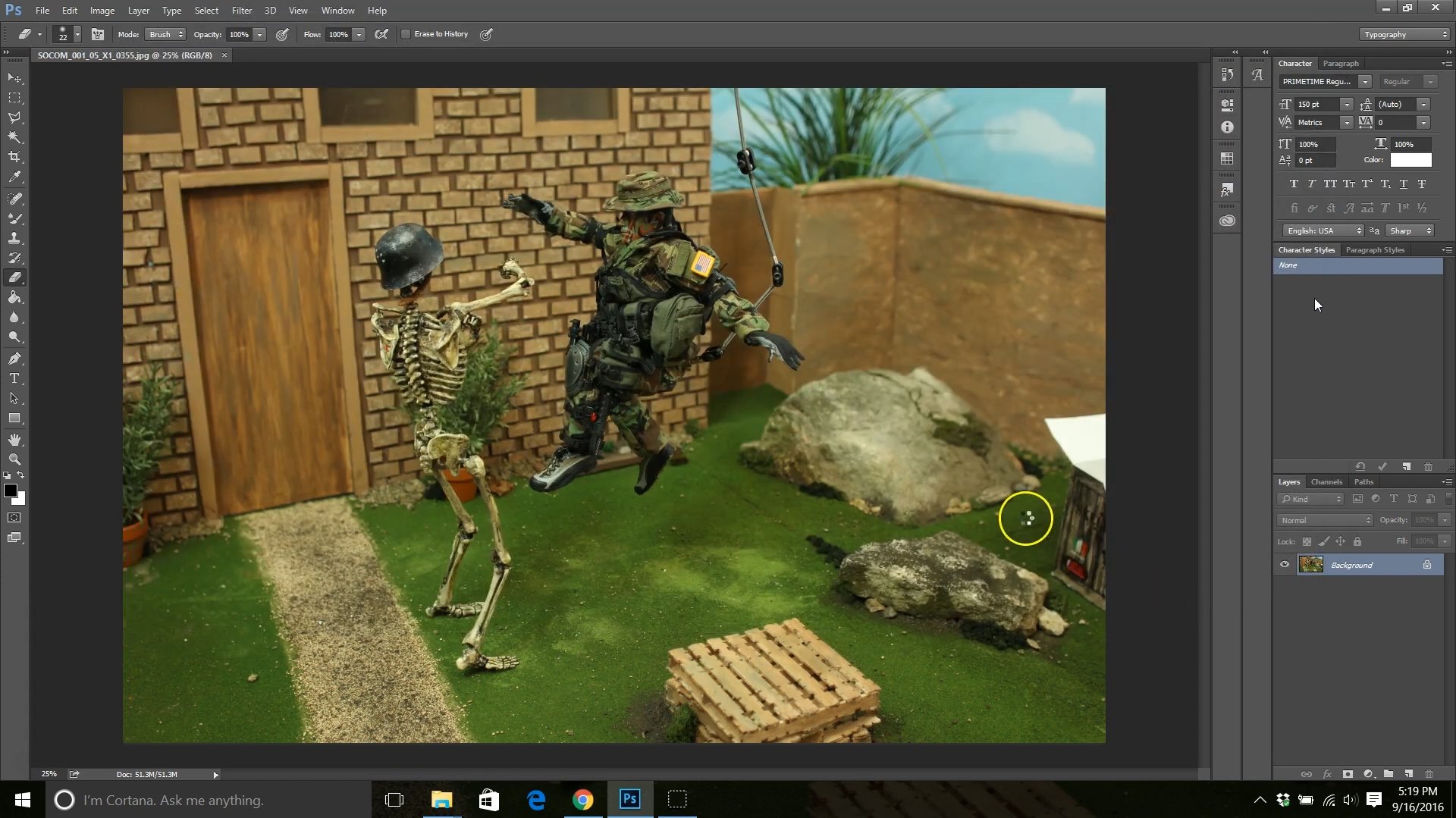Click the 25% zoom level field
Viewport: 1456px width, 818px height.
(49, 774)
